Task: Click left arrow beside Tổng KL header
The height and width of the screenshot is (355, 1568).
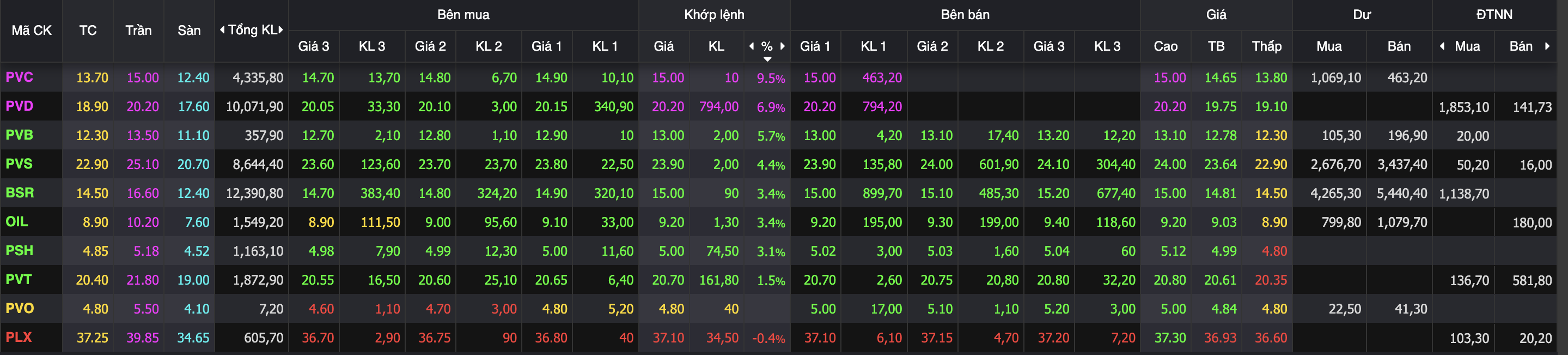Action: coord(222,30)
